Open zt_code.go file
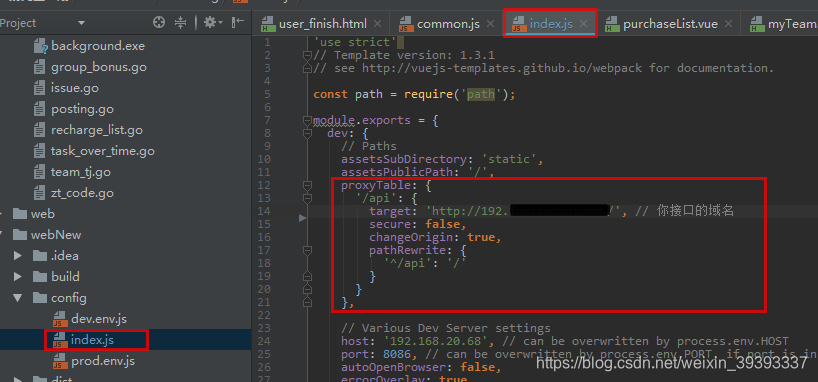818x382 pixels. point(82,193)
